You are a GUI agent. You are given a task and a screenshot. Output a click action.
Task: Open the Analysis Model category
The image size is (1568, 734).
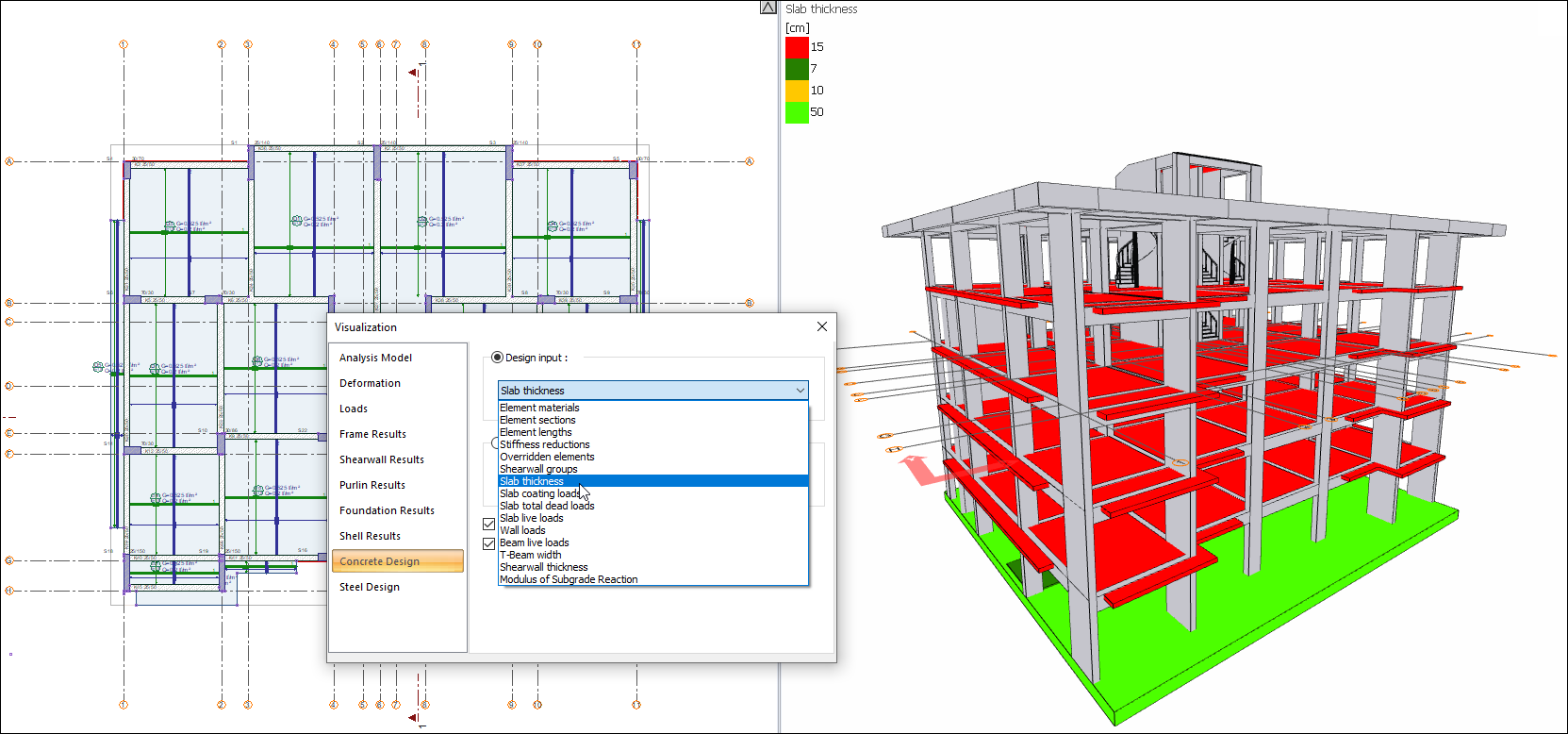[x=375, y=358]
